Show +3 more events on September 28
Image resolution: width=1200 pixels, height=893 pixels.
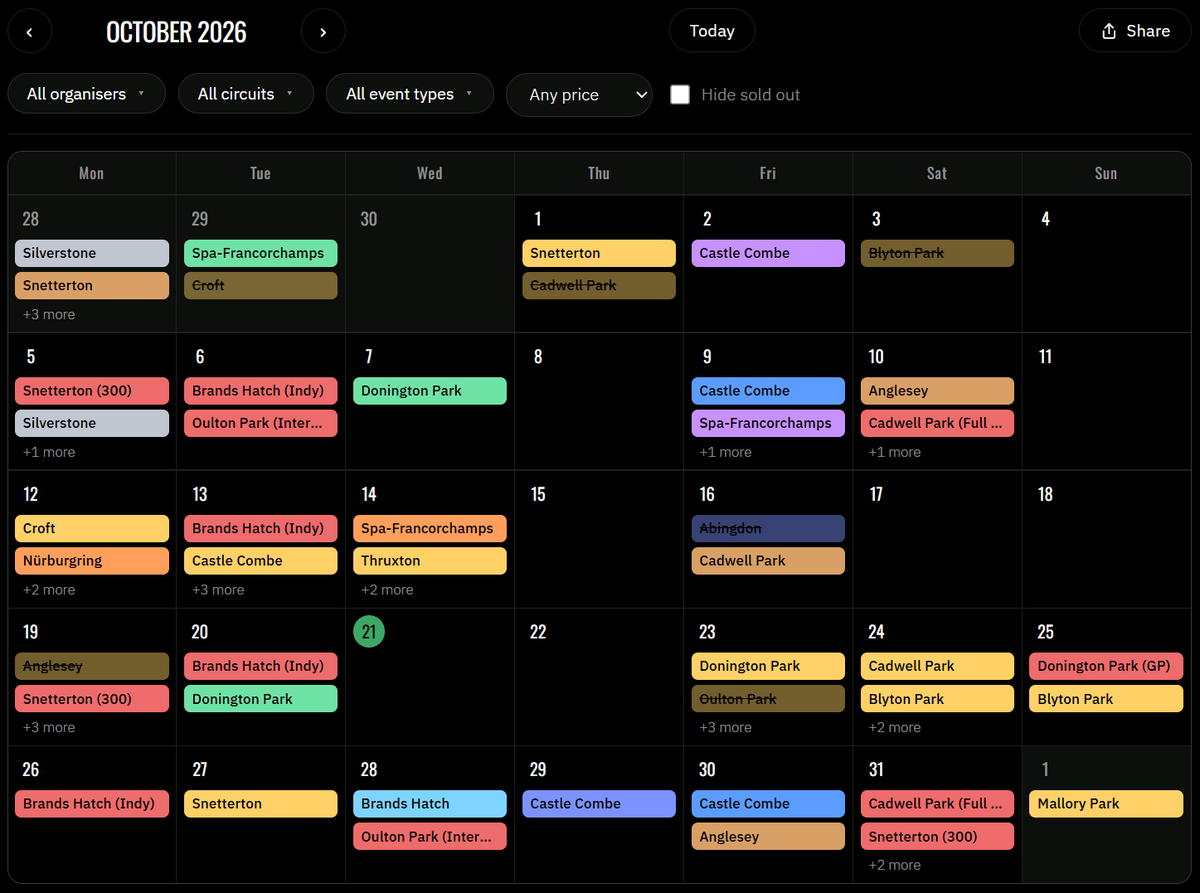click(x=49, y=315)
